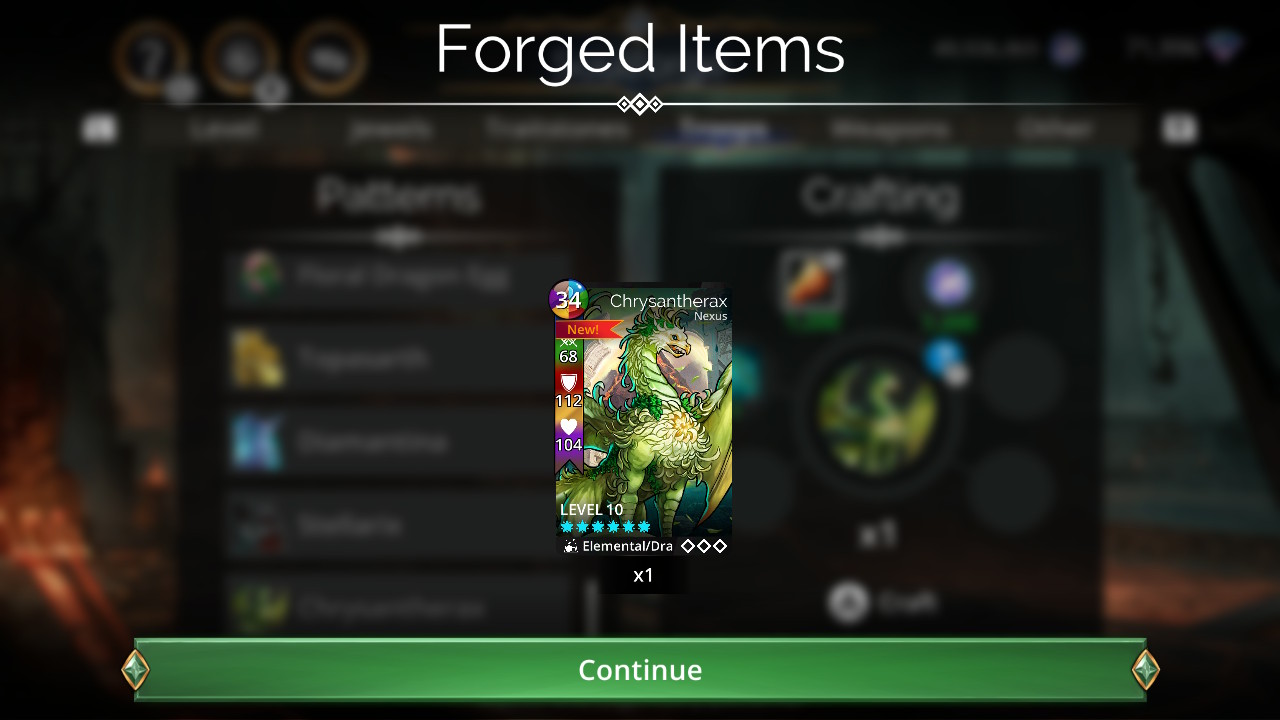Click the cyan ascension stars row
This screenshot has height=720, width=1280.
click(605, 527)
